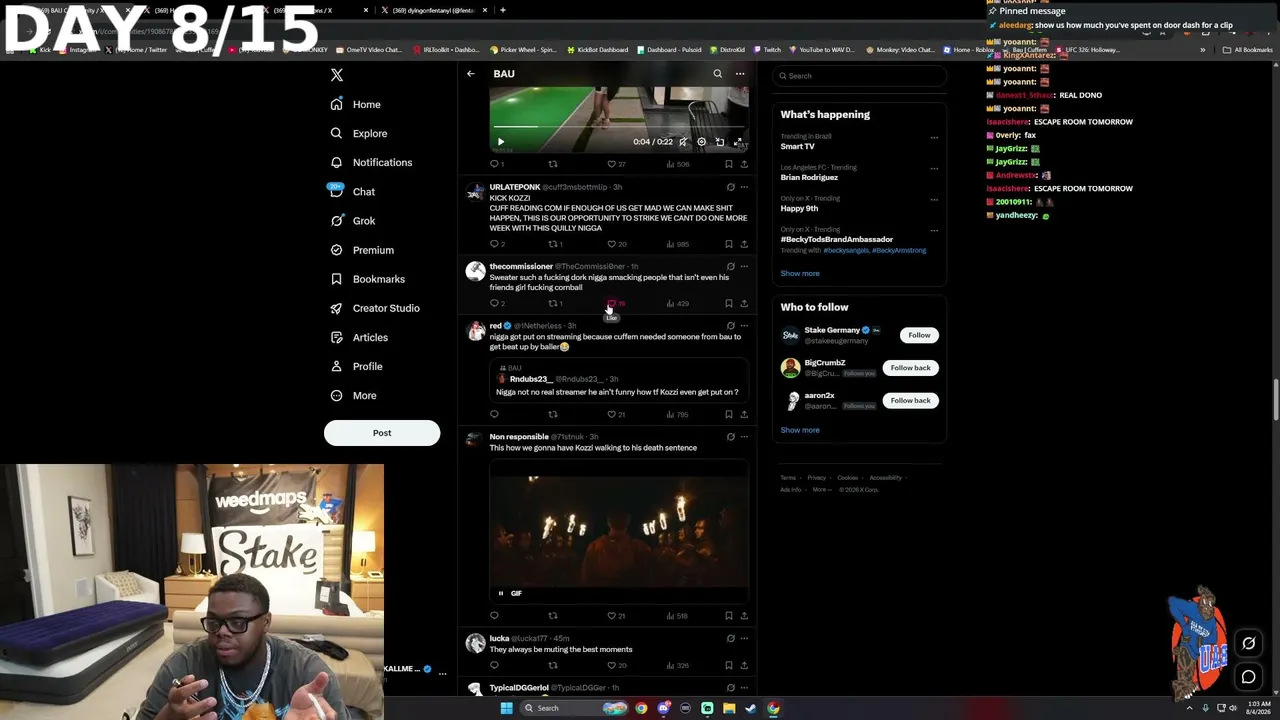
Task: Search within the BAU community
Action: pyautogui.click(x=717, y=74)
